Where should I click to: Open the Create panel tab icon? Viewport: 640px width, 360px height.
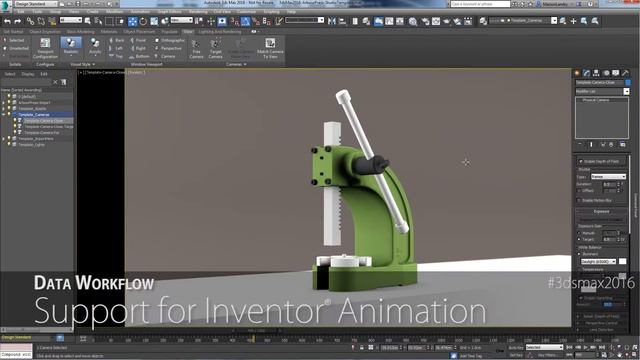click(577, 73)
